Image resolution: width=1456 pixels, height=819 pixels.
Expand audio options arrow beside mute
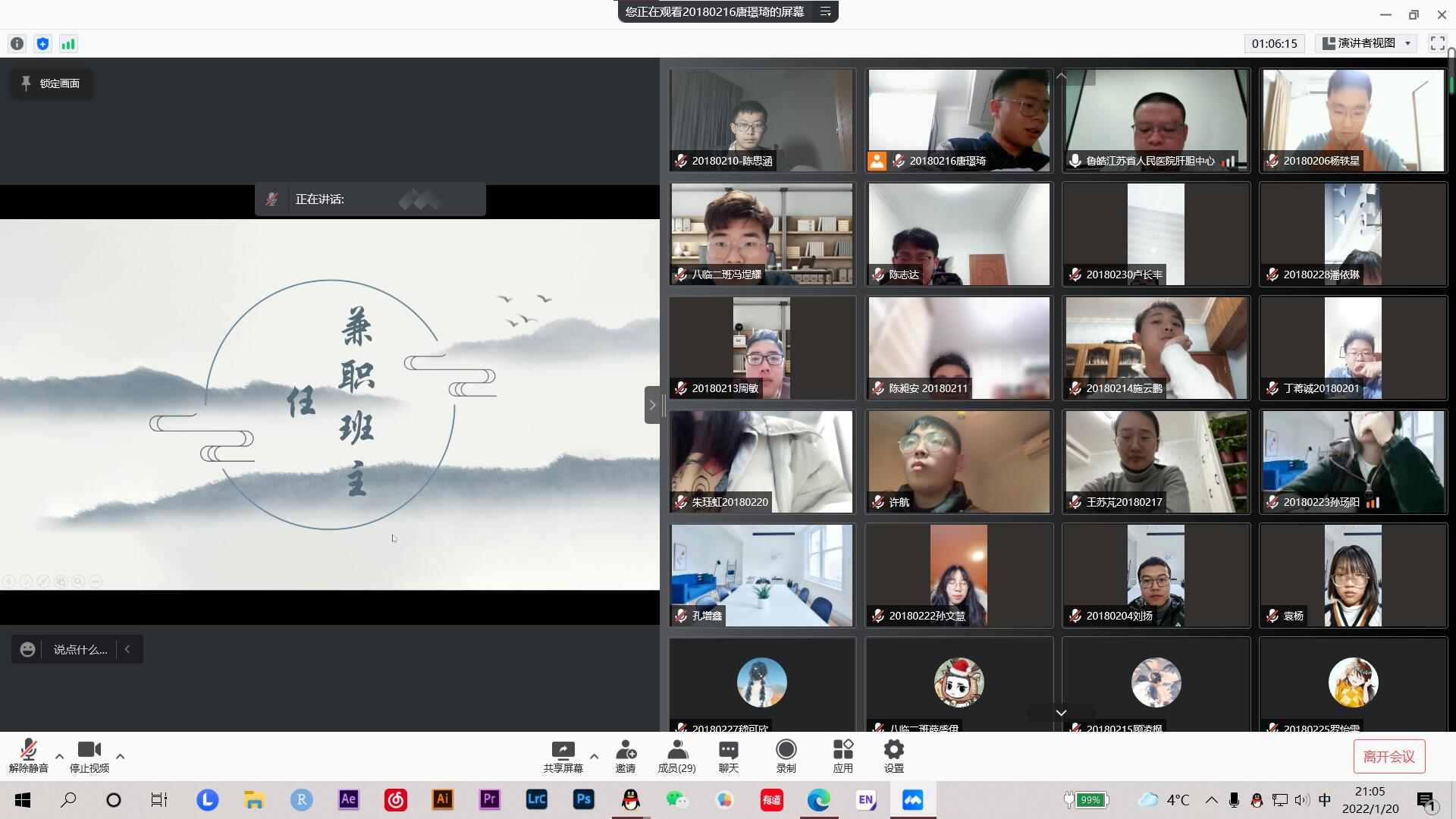point(59,756)
